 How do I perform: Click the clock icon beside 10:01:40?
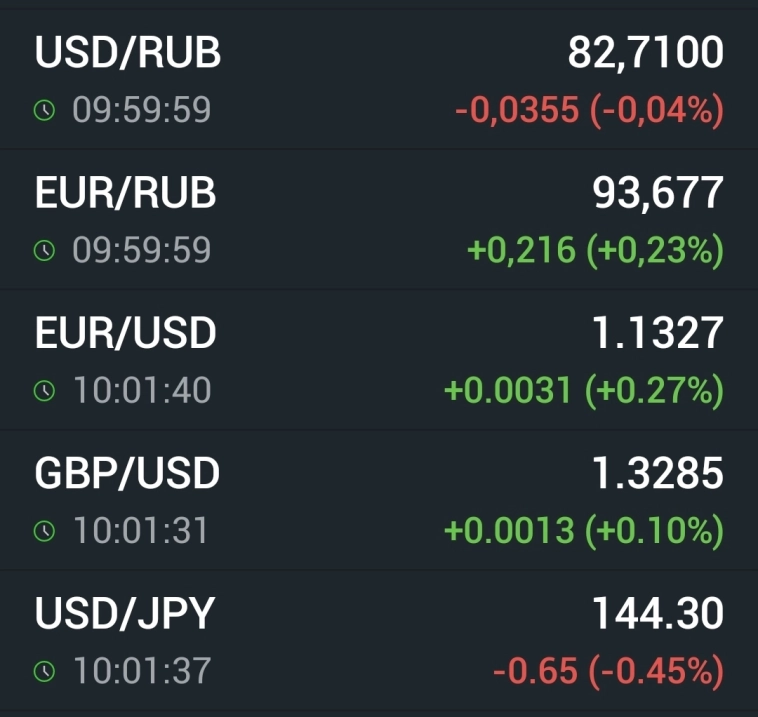point(44,390)
